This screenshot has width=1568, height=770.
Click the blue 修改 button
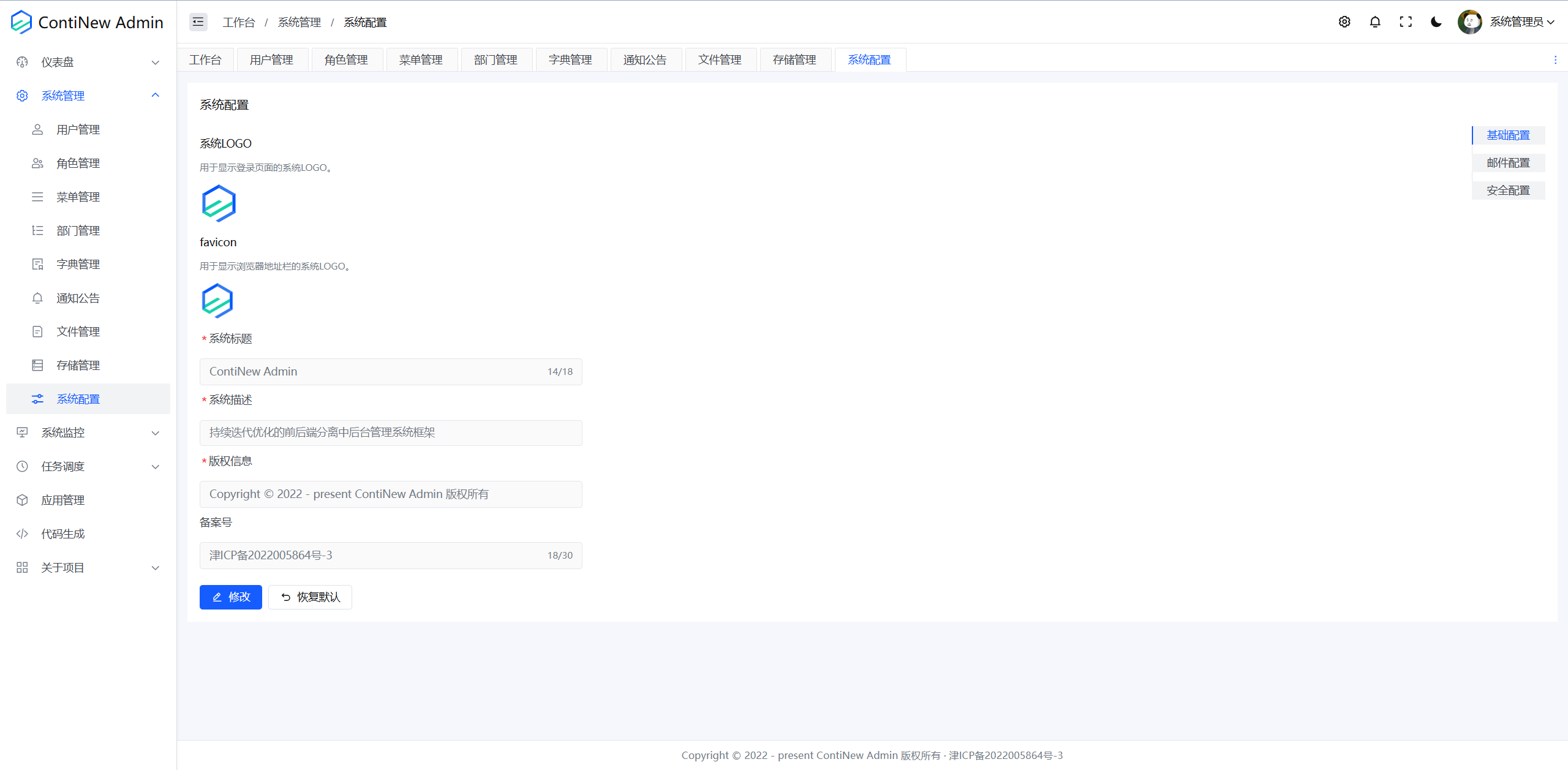coord(230,597)
